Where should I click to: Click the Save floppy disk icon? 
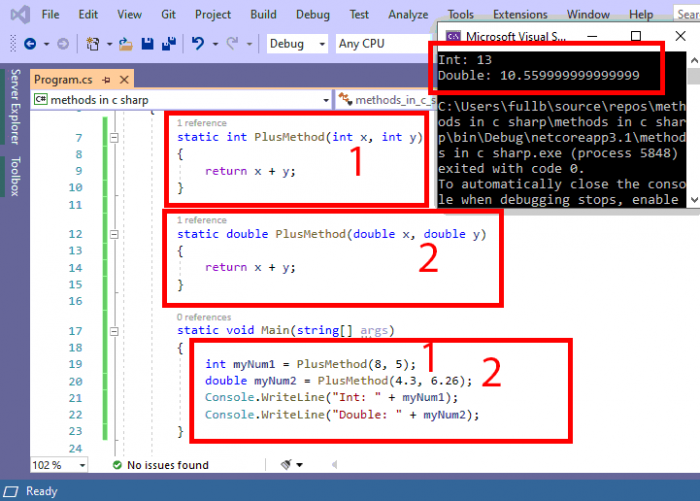pyautogui.click(x=147, y=44)
